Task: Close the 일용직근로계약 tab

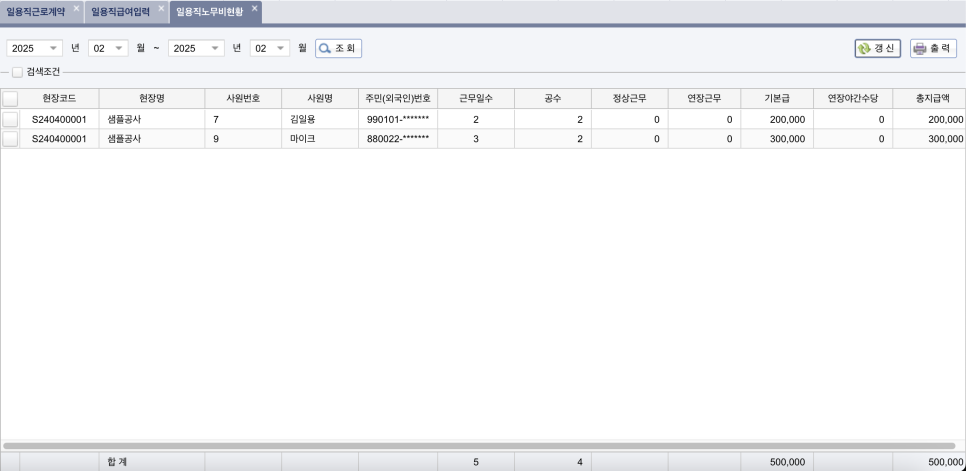Action: [76, 9]
